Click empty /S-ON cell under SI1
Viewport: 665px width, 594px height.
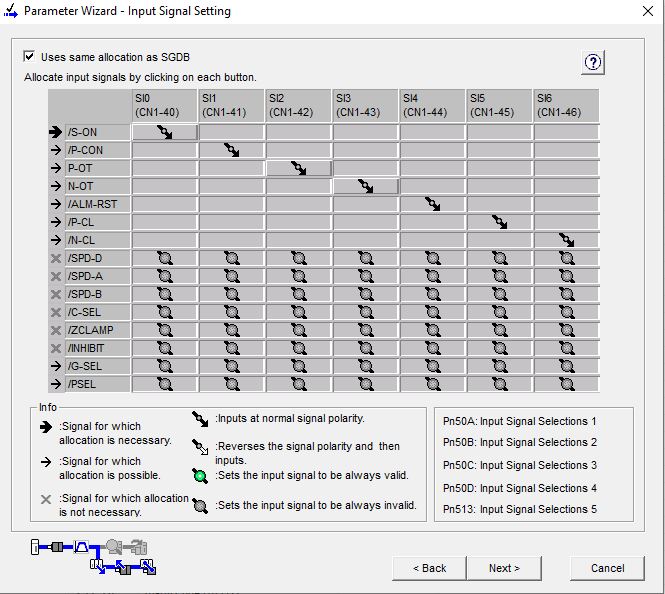point(232,132)
